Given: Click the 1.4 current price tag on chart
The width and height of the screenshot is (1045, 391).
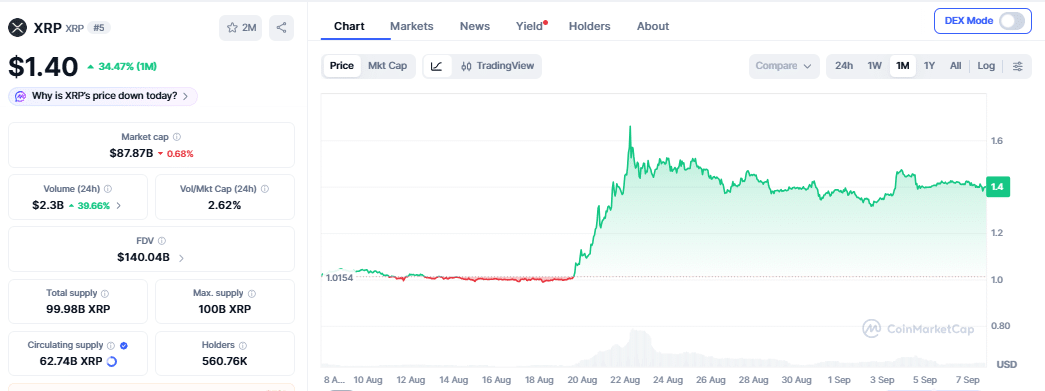Looking at the screenshot, I should pos(998,187).
